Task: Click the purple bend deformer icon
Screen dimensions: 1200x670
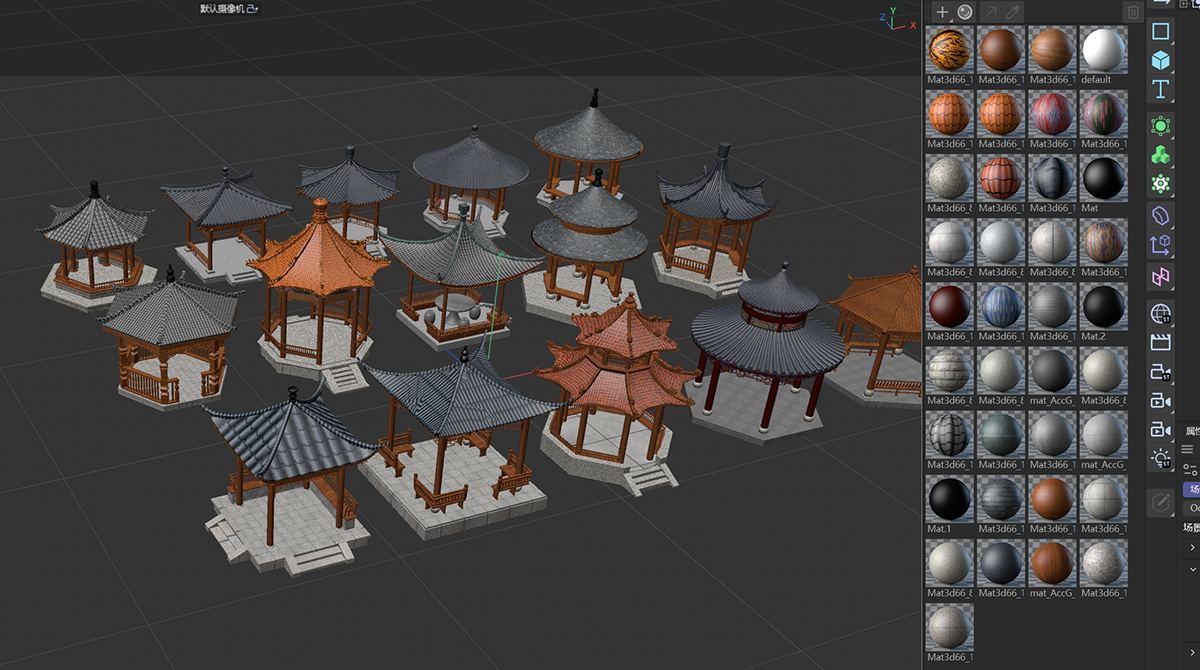Action: [1160, 276]
